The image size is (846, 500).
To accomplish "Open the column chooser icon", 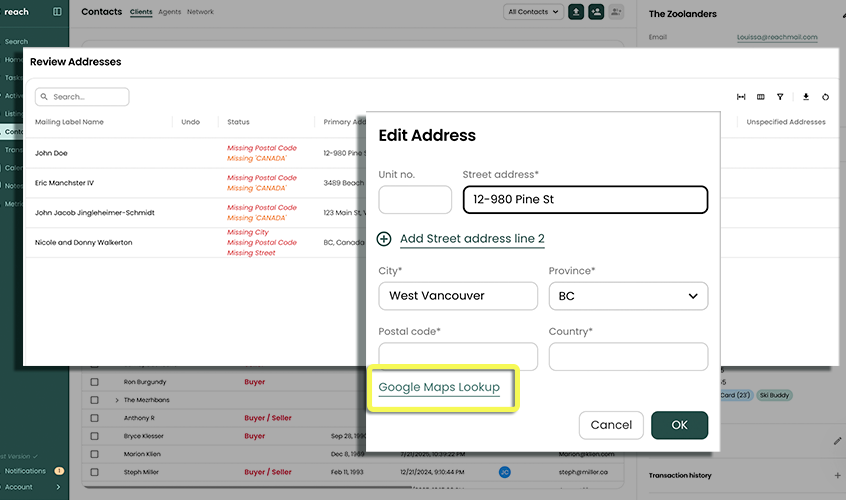I will (761, 97).
